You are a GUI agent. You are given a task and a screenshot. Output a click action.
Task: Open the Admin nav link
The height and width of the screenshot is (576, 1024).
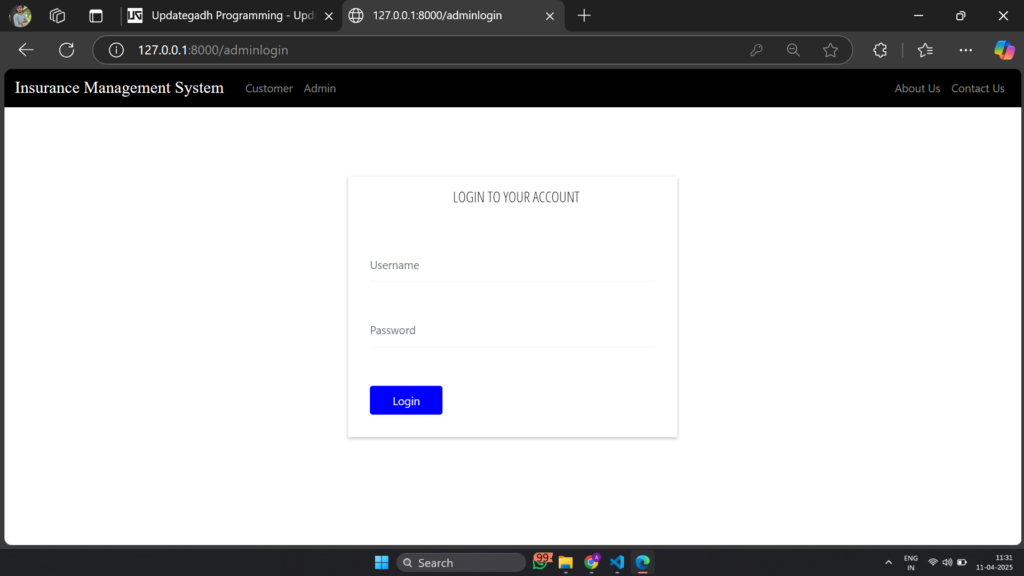319,88
